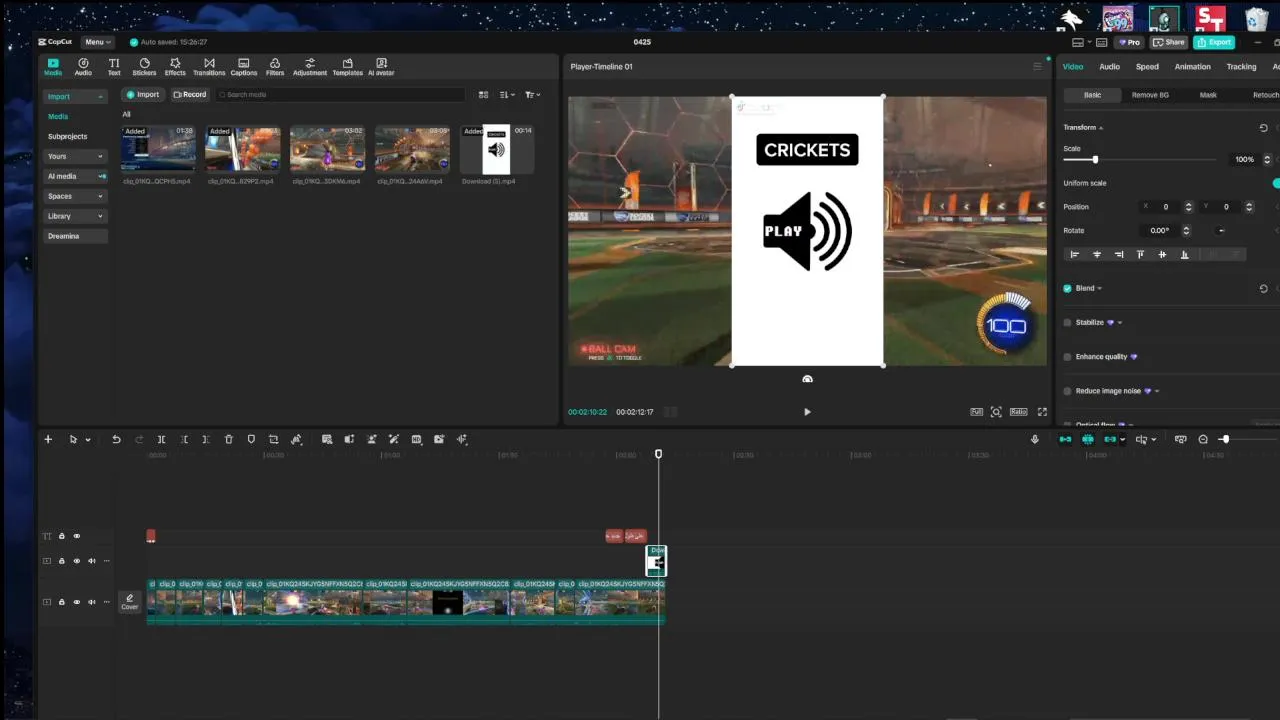Image resolution: width=1280 pixels, height=720 pixels.
Task: Toggle the Blend checkbox
Action: coord(1068,288)
